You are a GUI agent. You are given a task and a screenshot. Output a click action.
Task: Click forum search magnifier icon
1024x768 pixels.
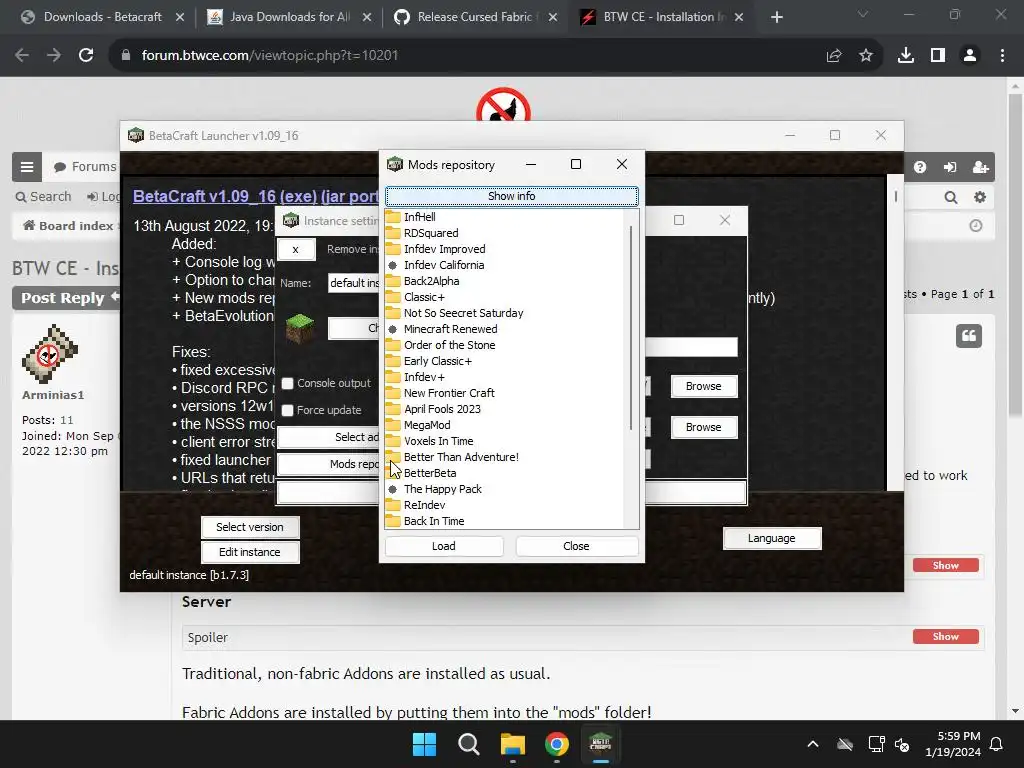click(x=951, y=197)
